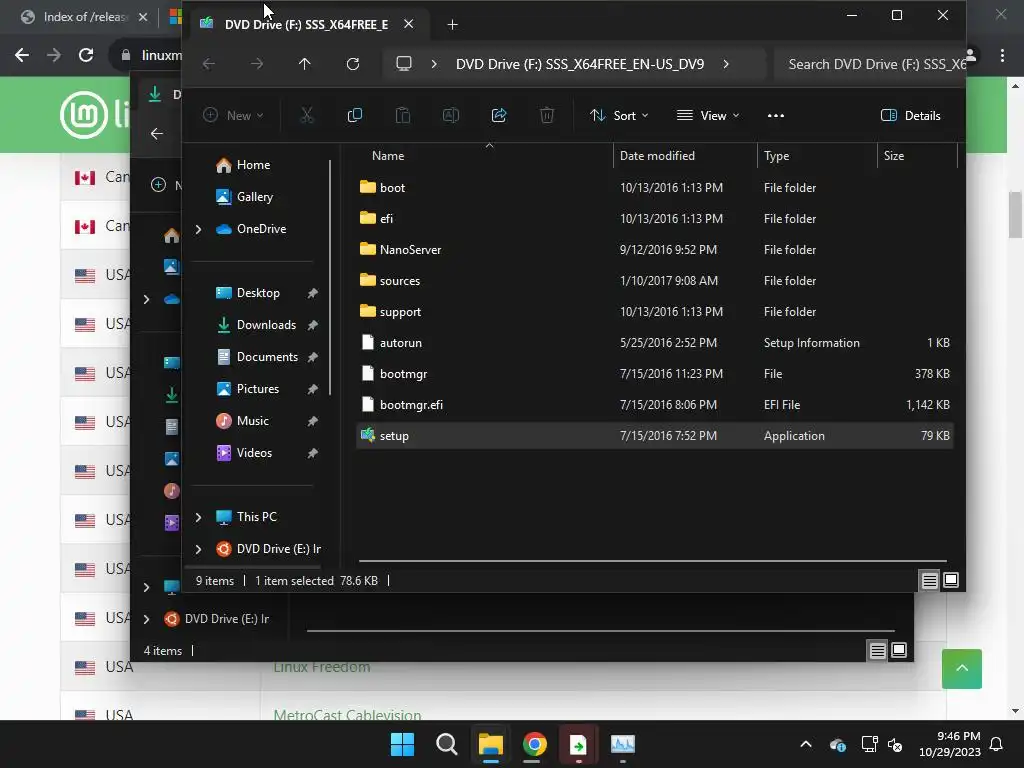Click the Delete trash icon
Viewport: 1024px width, 768px height.
[x=547, y=116]
